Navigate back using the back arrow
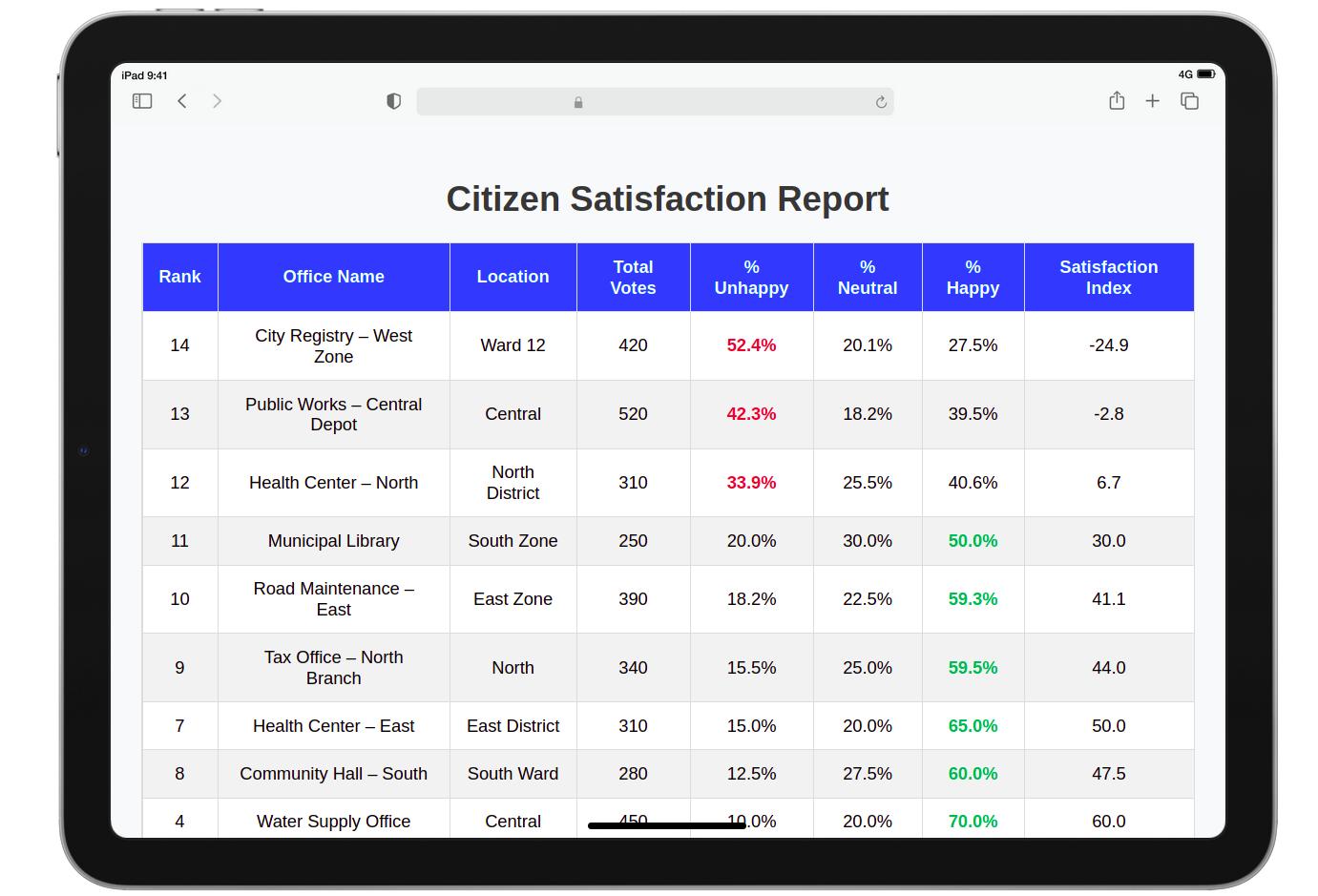Viewport: 1318px width, 896px height. click(181, 100)
